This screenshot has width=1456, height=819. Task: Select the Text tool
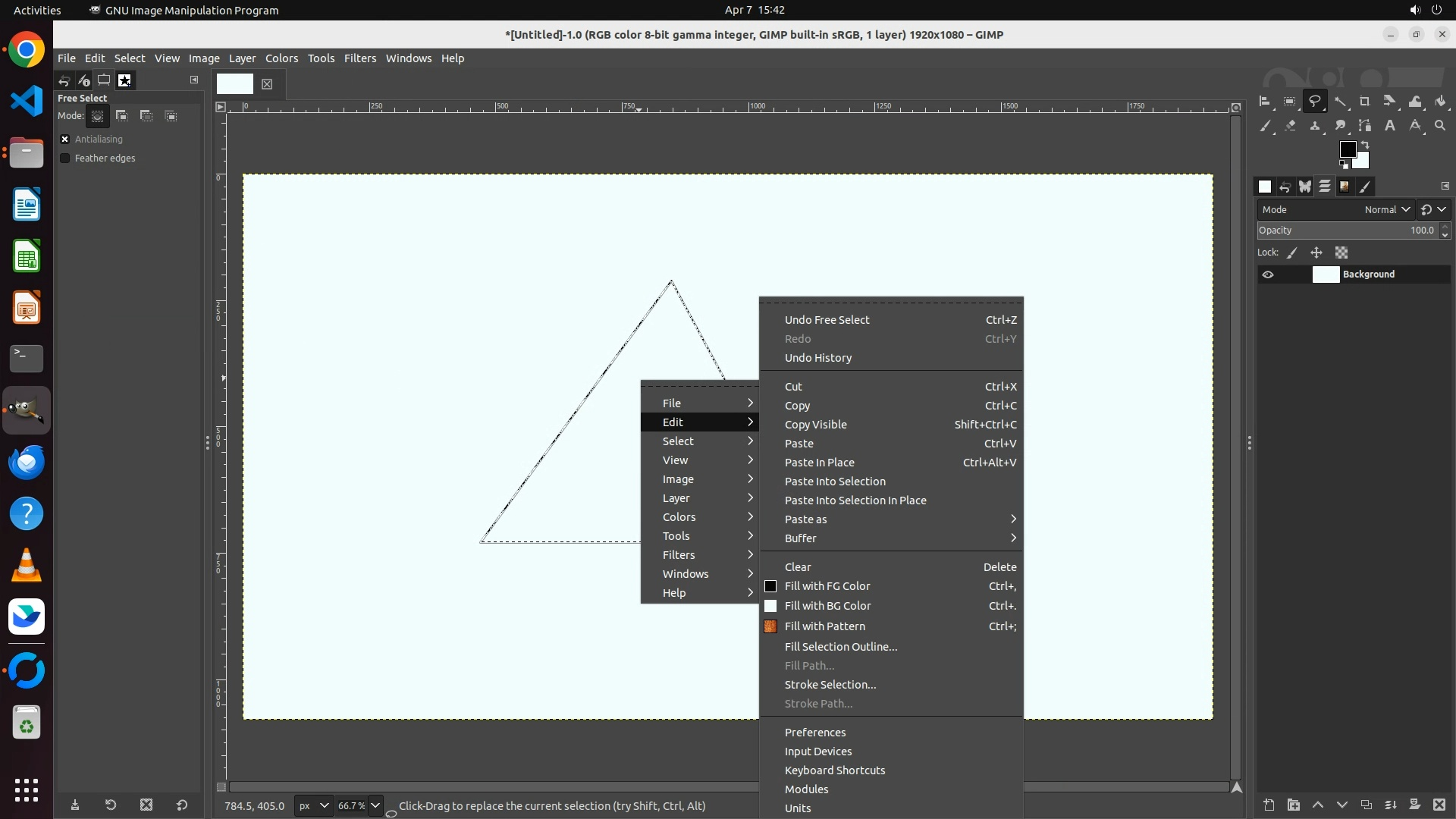tap(1390, 126)
